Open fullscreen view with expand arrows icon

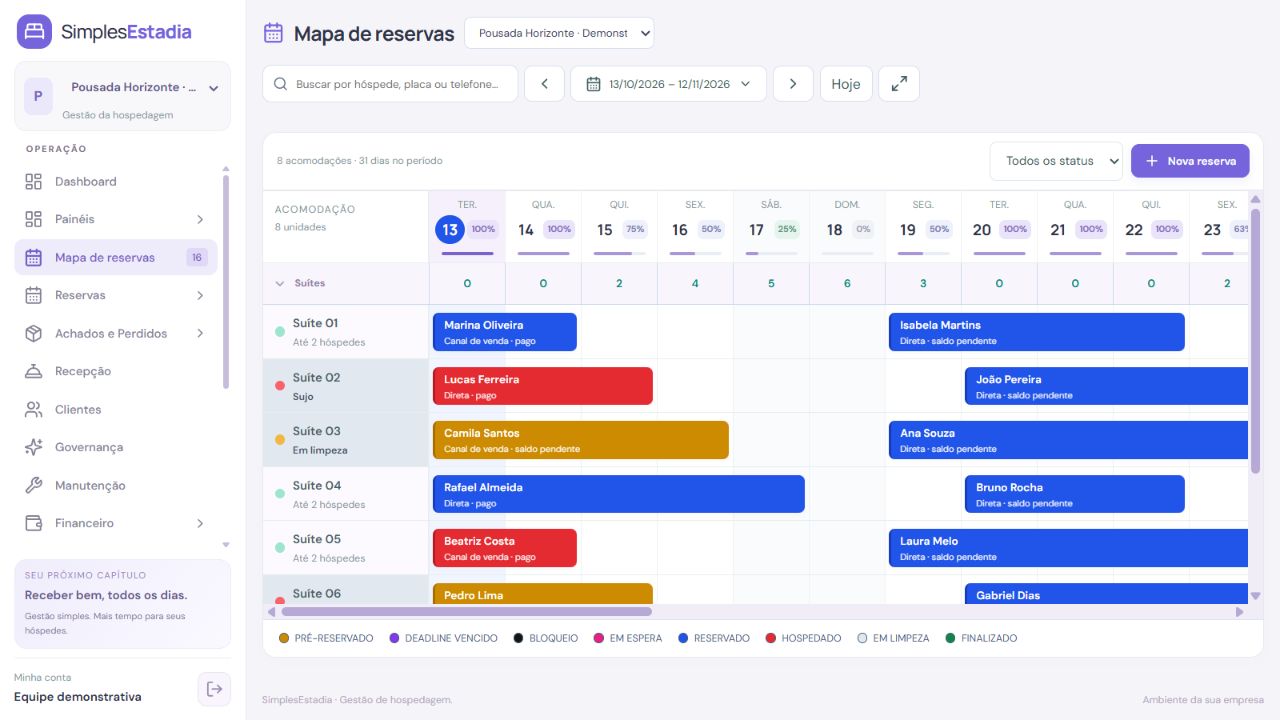899,84
